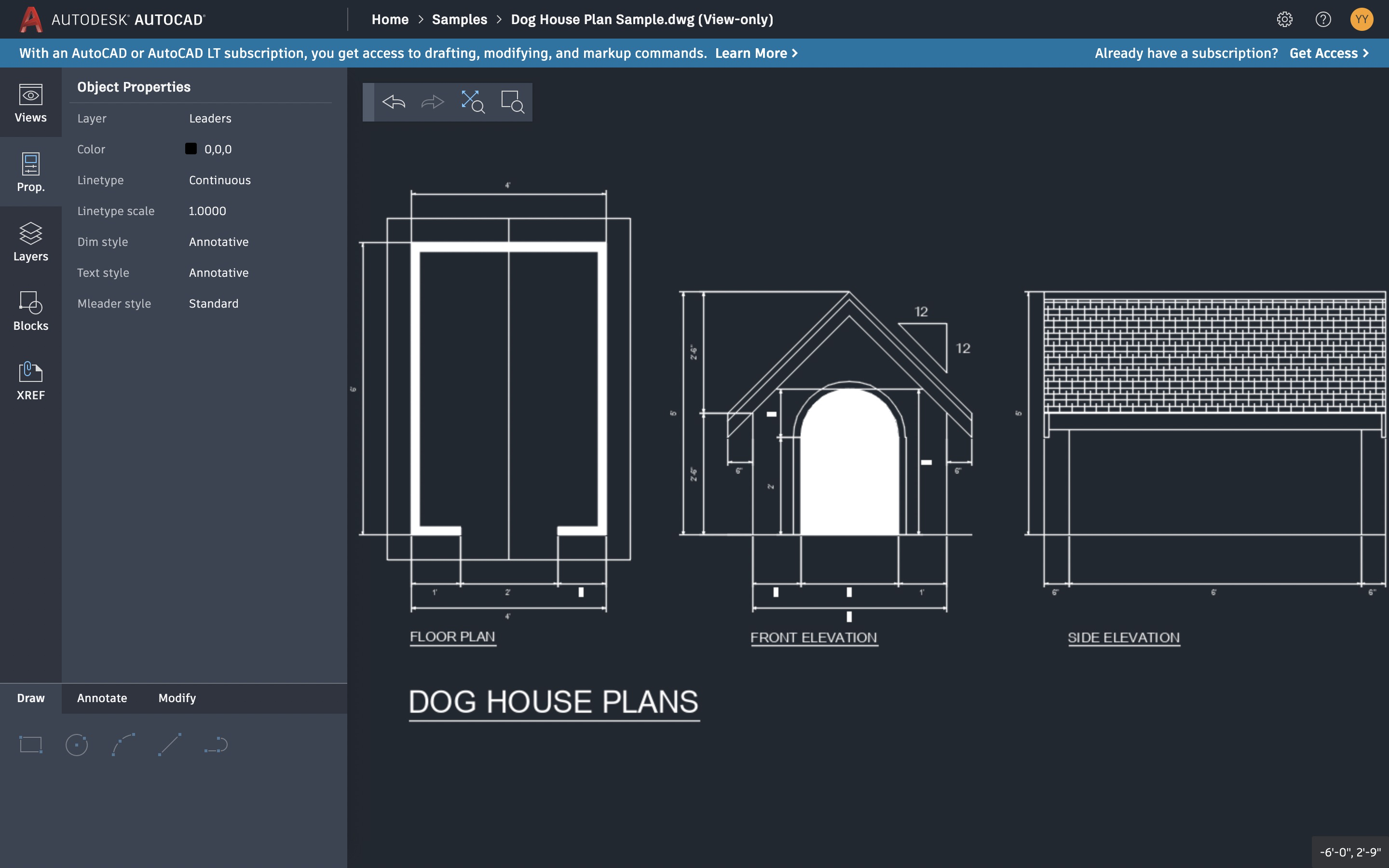Viewport: 1389px width, 868px height.
Task: Click the Already have a subscription text
Action: click(1186, 53)
